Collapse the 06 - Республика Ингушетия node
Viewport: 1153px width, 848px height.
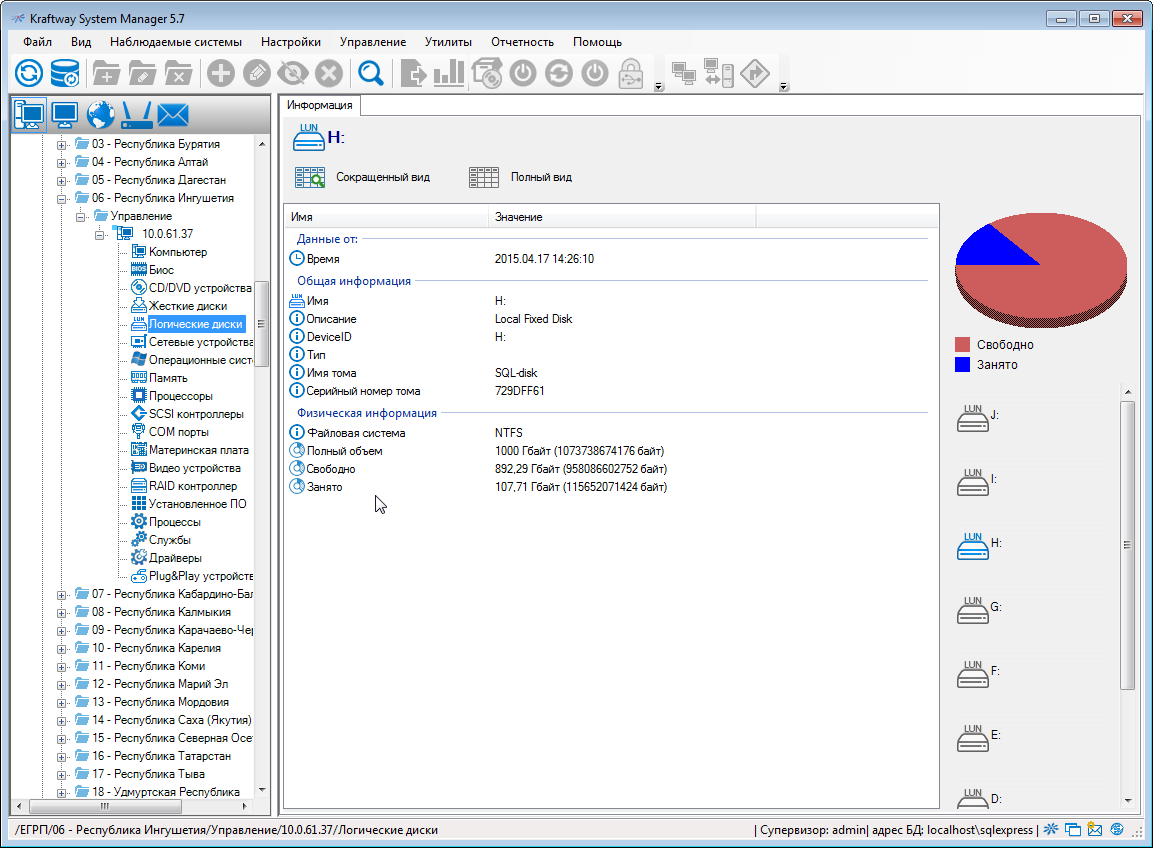(x=62, y=197)
